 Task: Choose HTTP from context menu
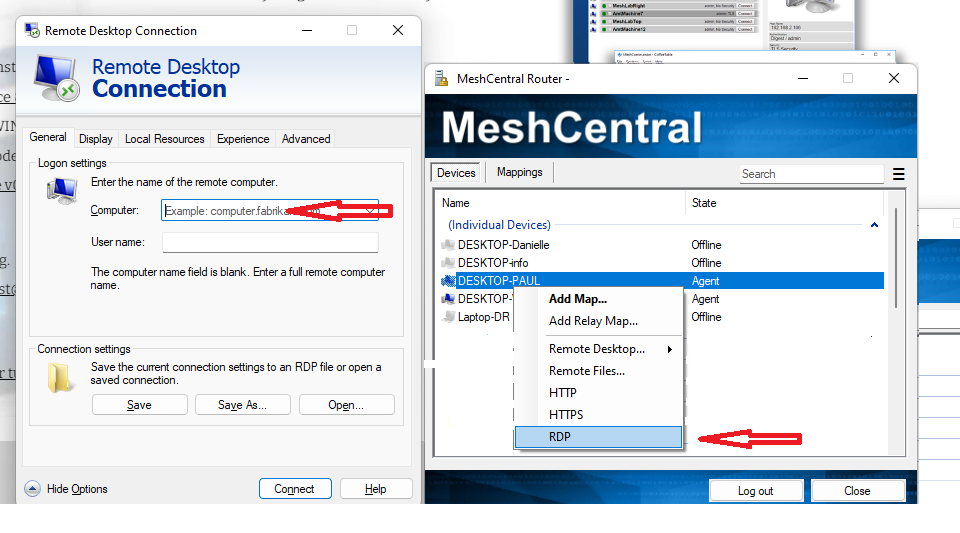pos(563,393)
